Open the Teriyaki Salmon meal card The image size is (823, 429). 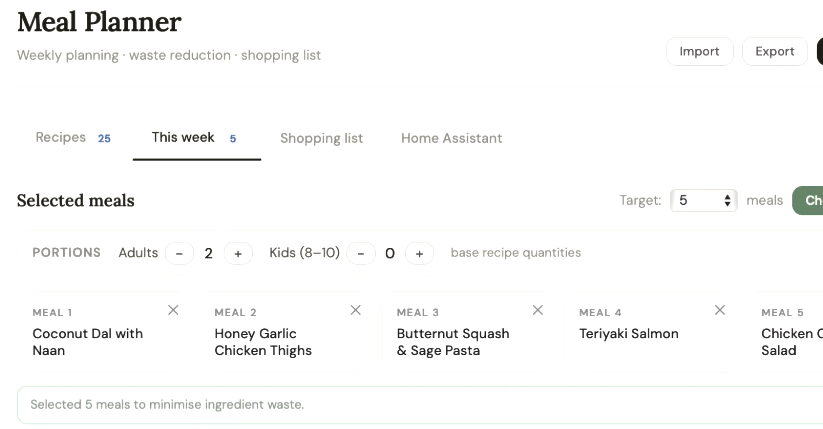650,332
